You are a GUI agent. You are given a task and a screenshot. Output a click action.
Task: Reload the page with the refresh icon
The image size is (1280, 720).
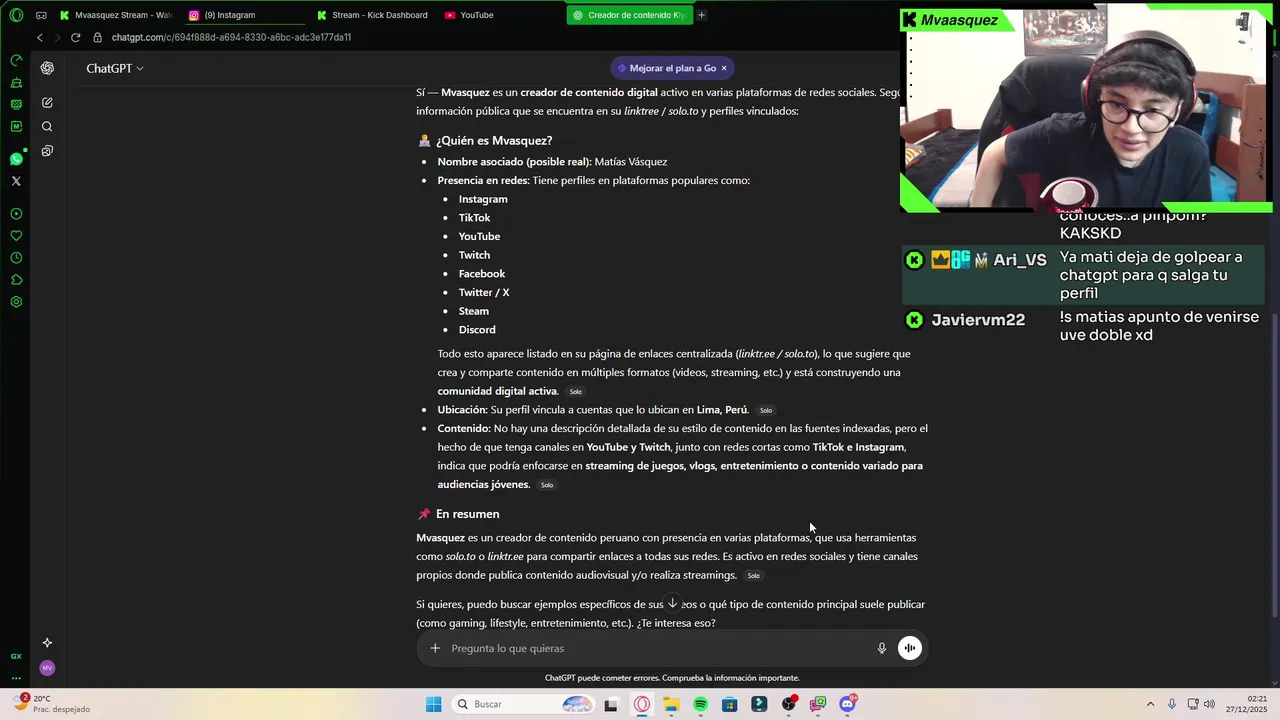pos(75,37)
